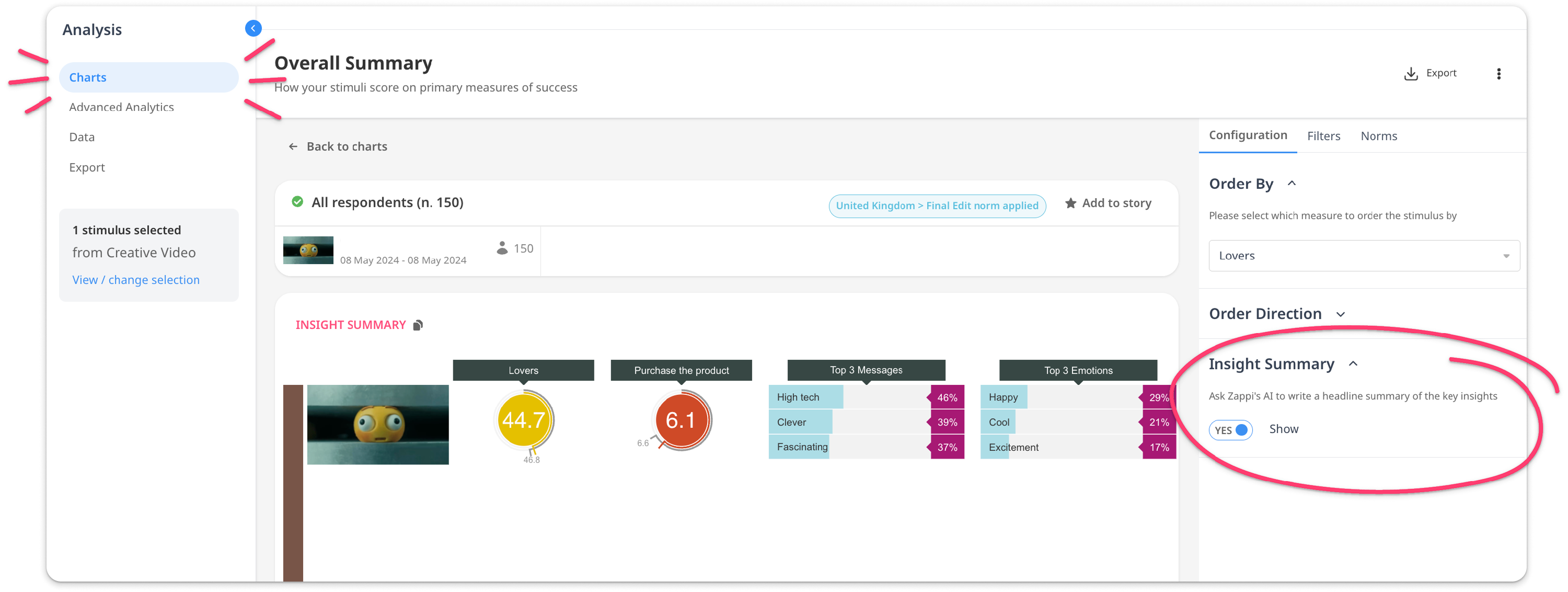Expand the Order Direction section

click(x=1340, y=314)
